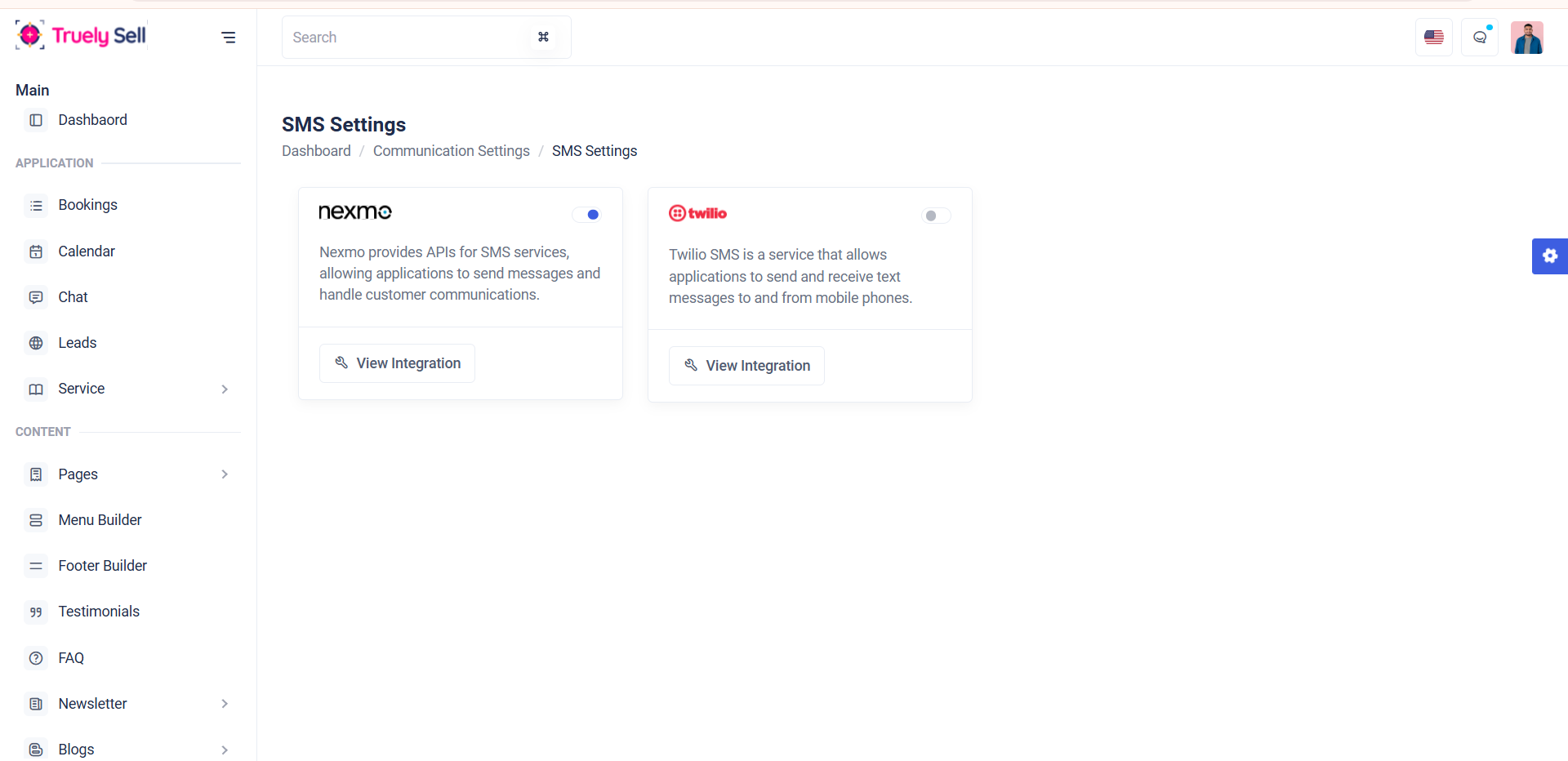Screen dimensions: 1568x761
Task: Open the US flag language selector
Action: (x=1433, y=38)
